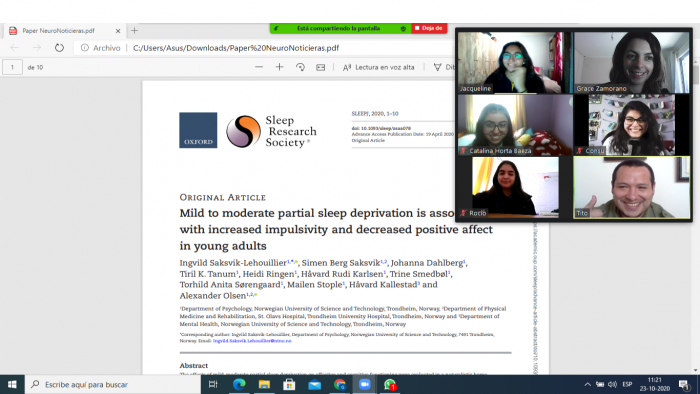The height and width of the screenshot is (394, 700).
Task: Open the Windows Start menu
Action: coord(12,384)
